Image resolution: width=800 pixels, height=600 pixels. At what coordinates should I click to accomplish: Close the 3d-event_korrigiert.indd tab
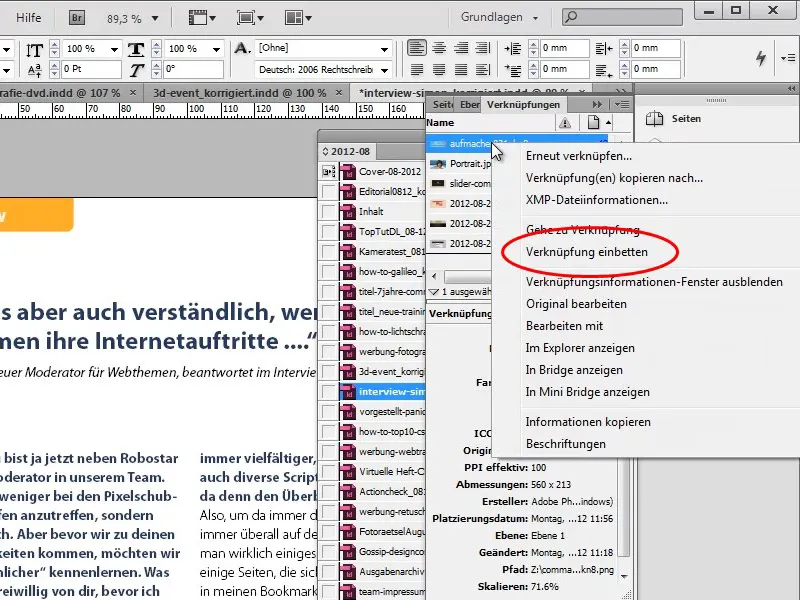coord(339,93)
